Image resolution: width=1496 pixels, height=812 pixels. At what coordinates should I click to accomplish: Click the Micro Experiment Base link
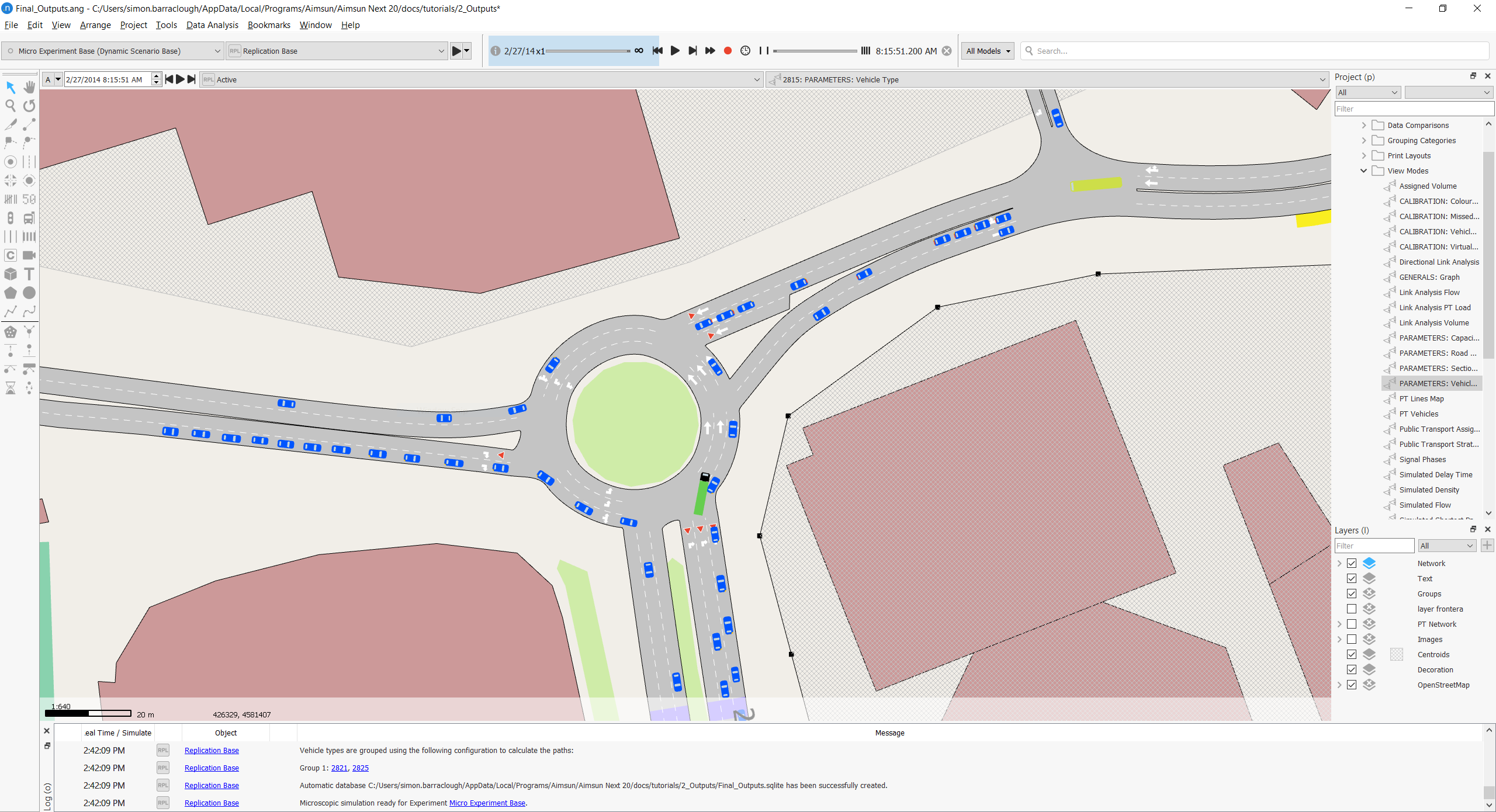click(487, 803)
